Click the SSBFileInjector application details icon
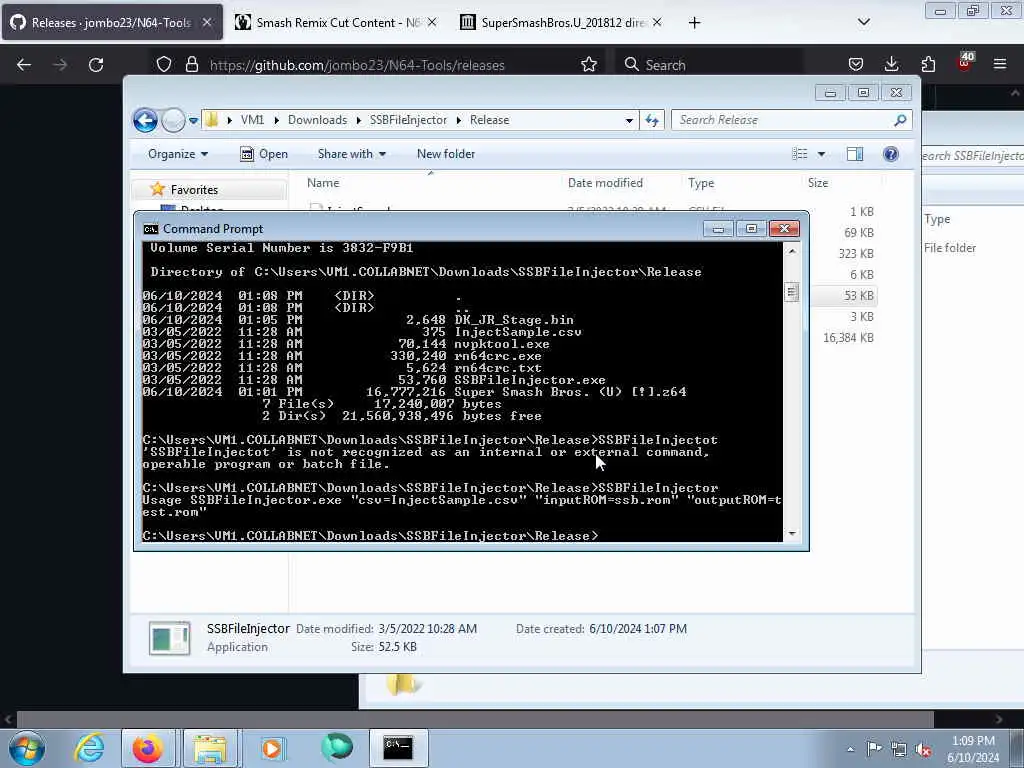 (x=170, y=638)
